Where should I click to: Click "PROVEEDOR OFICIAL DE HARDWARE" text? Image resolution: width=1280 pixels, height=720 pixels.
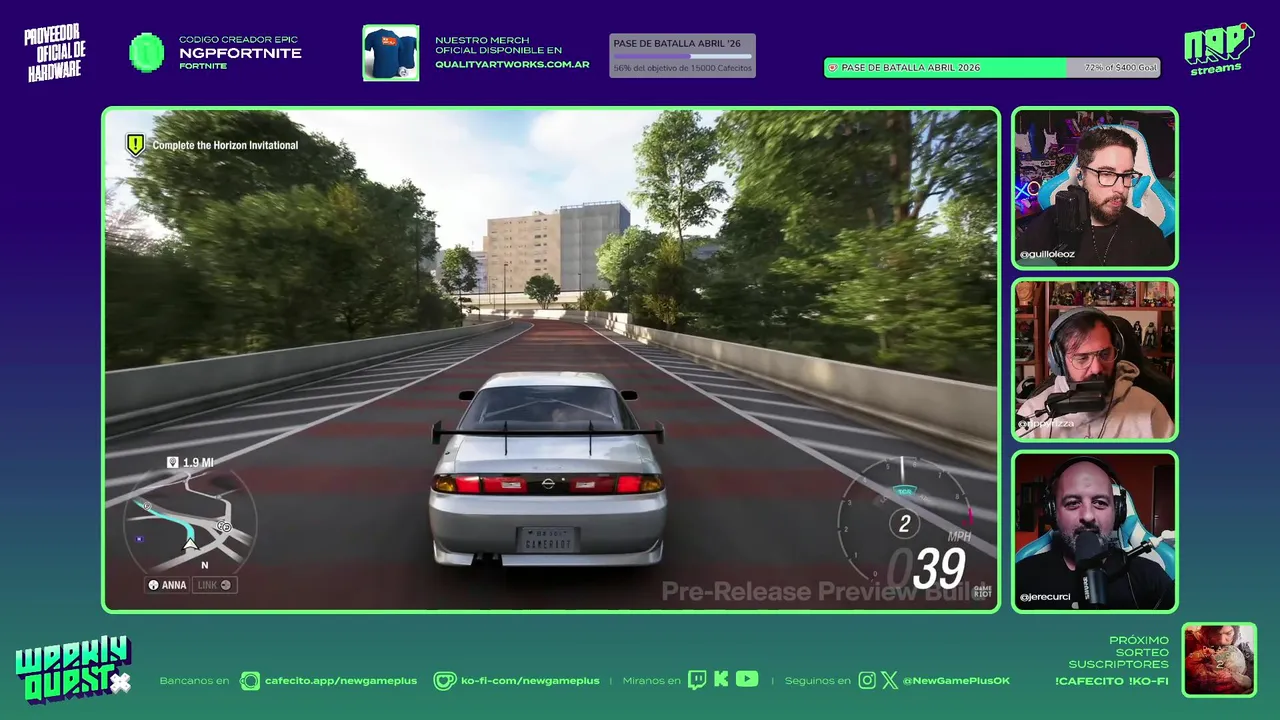(55, 52)
